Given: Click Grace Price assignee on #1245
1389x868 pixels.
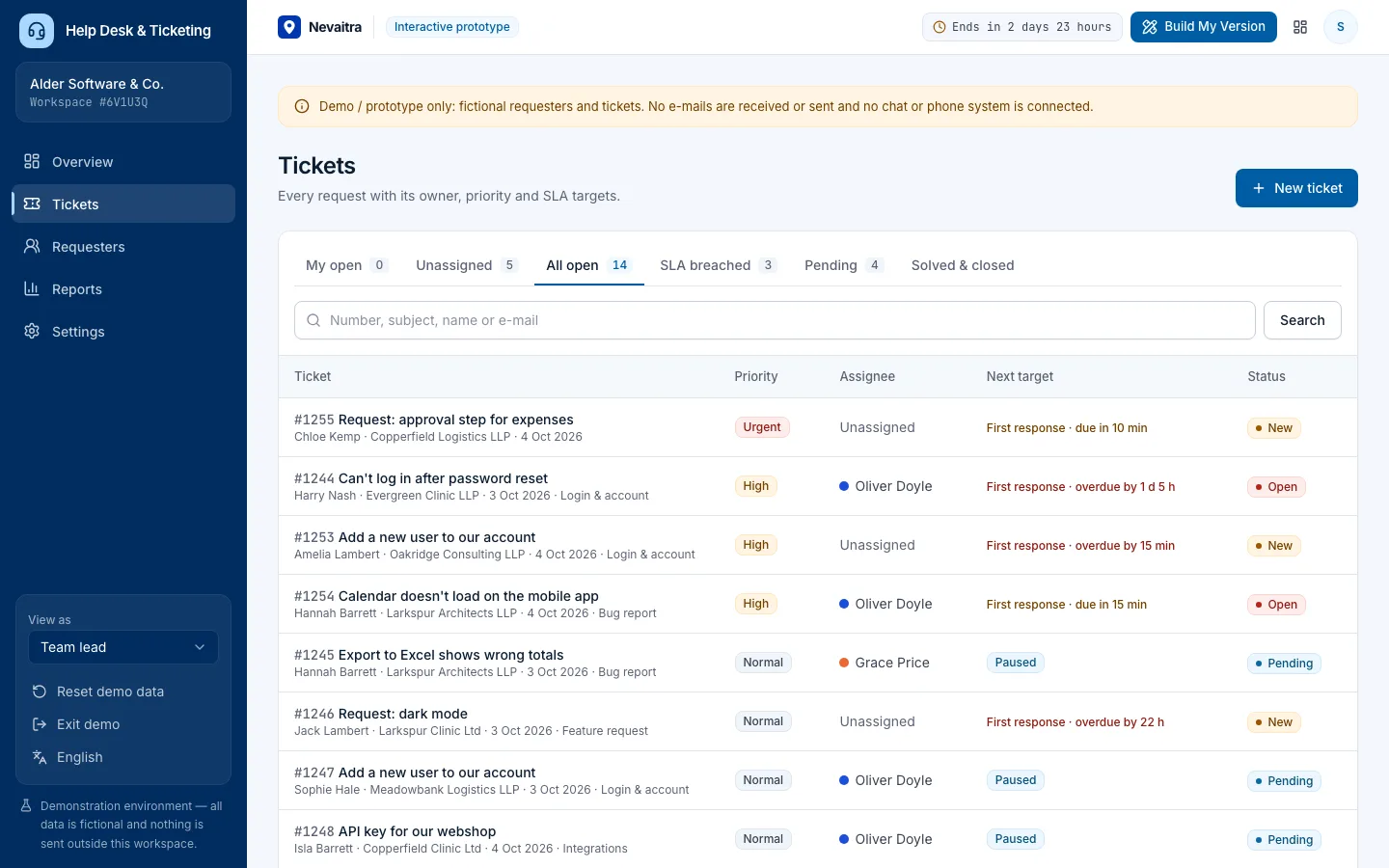Looking at the screenshot, I should click(885, 663).
